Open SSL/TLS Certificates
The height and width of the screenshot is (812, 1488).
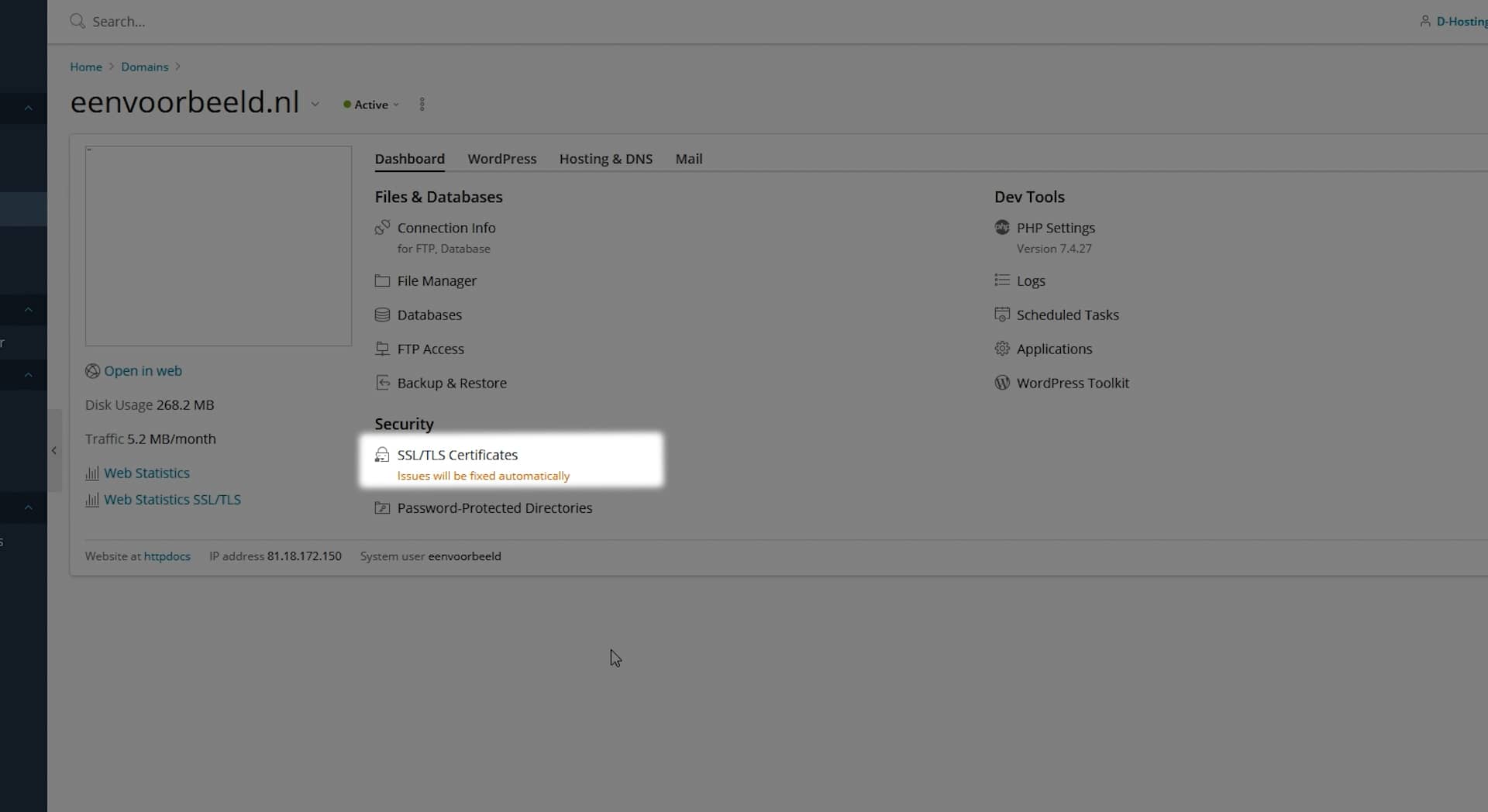click(x=457, y=455)
